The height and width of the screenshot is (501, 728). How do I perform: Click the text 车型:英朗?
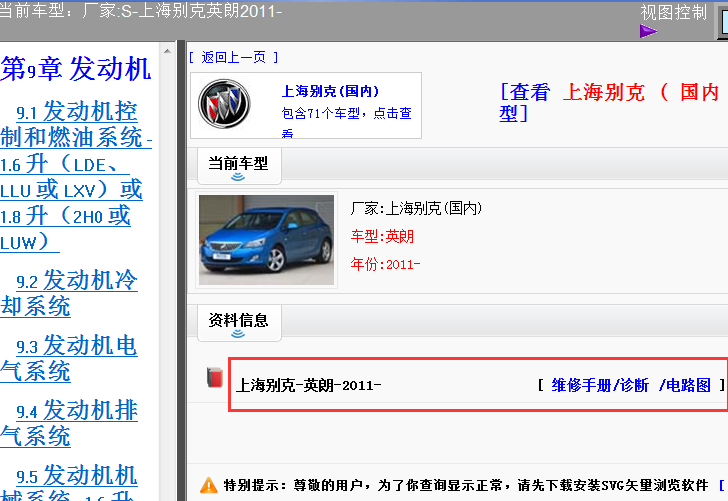point(382,236)
